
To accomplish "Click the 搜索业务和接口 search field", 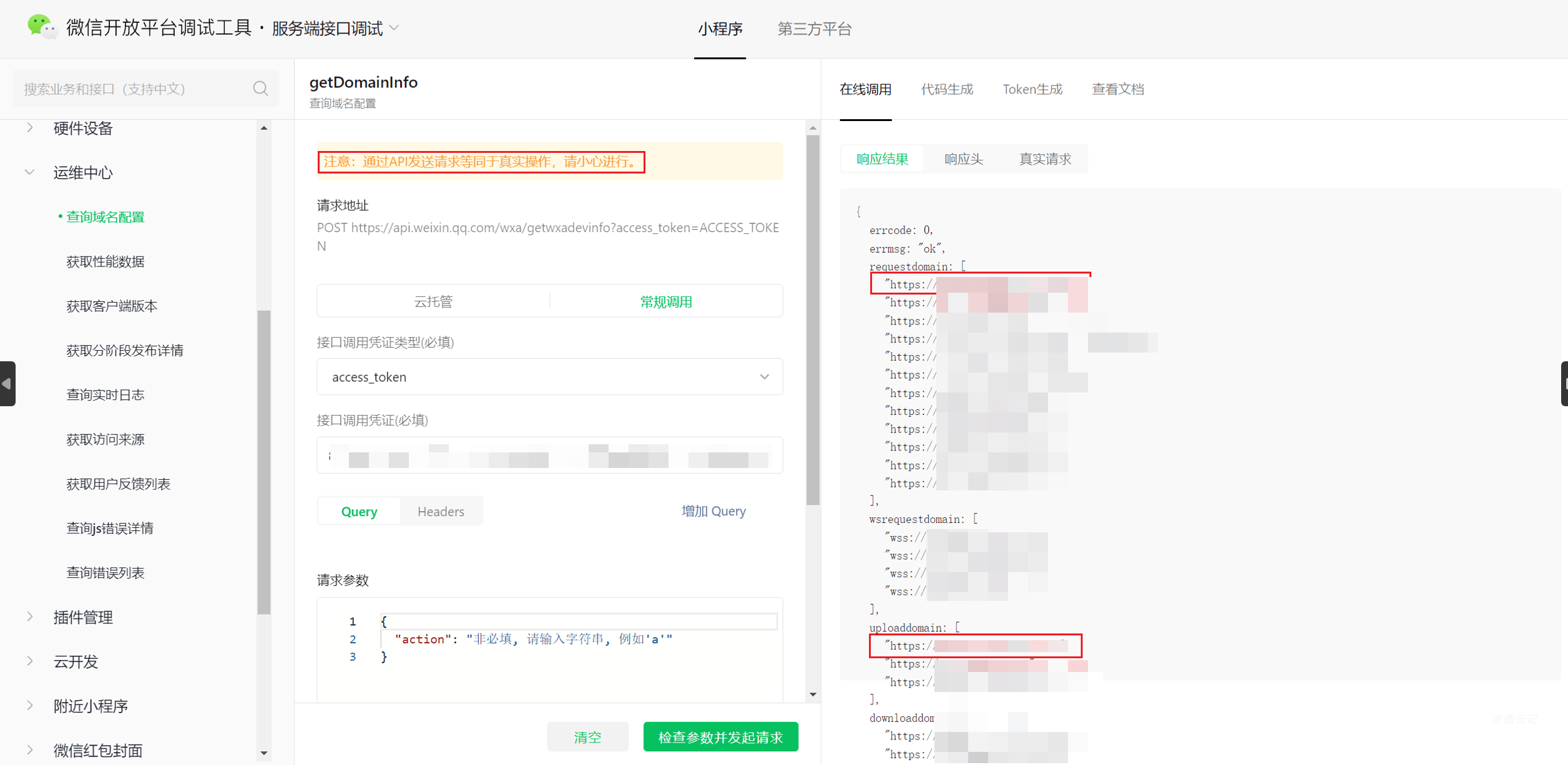I will click(125, 88).
